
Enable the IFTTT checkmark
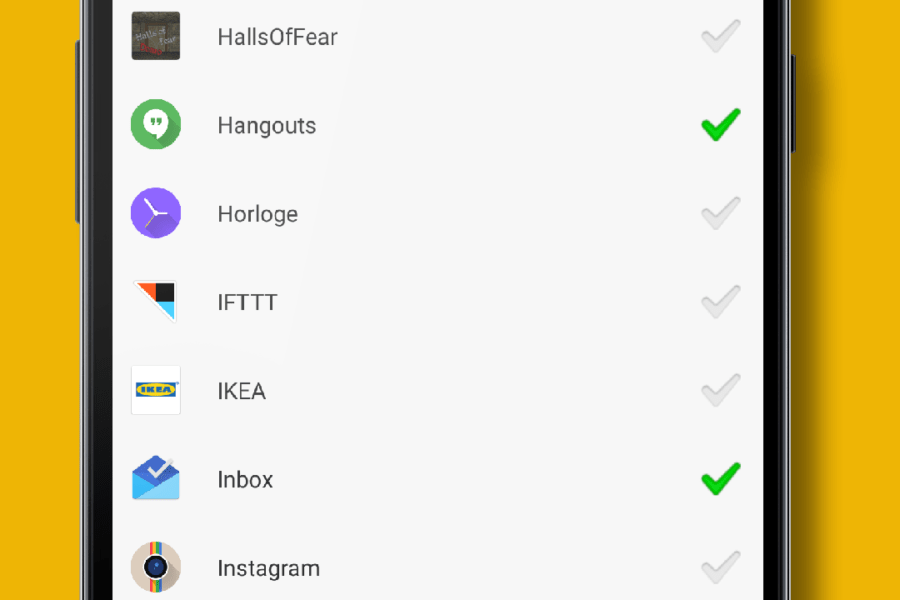721,301
